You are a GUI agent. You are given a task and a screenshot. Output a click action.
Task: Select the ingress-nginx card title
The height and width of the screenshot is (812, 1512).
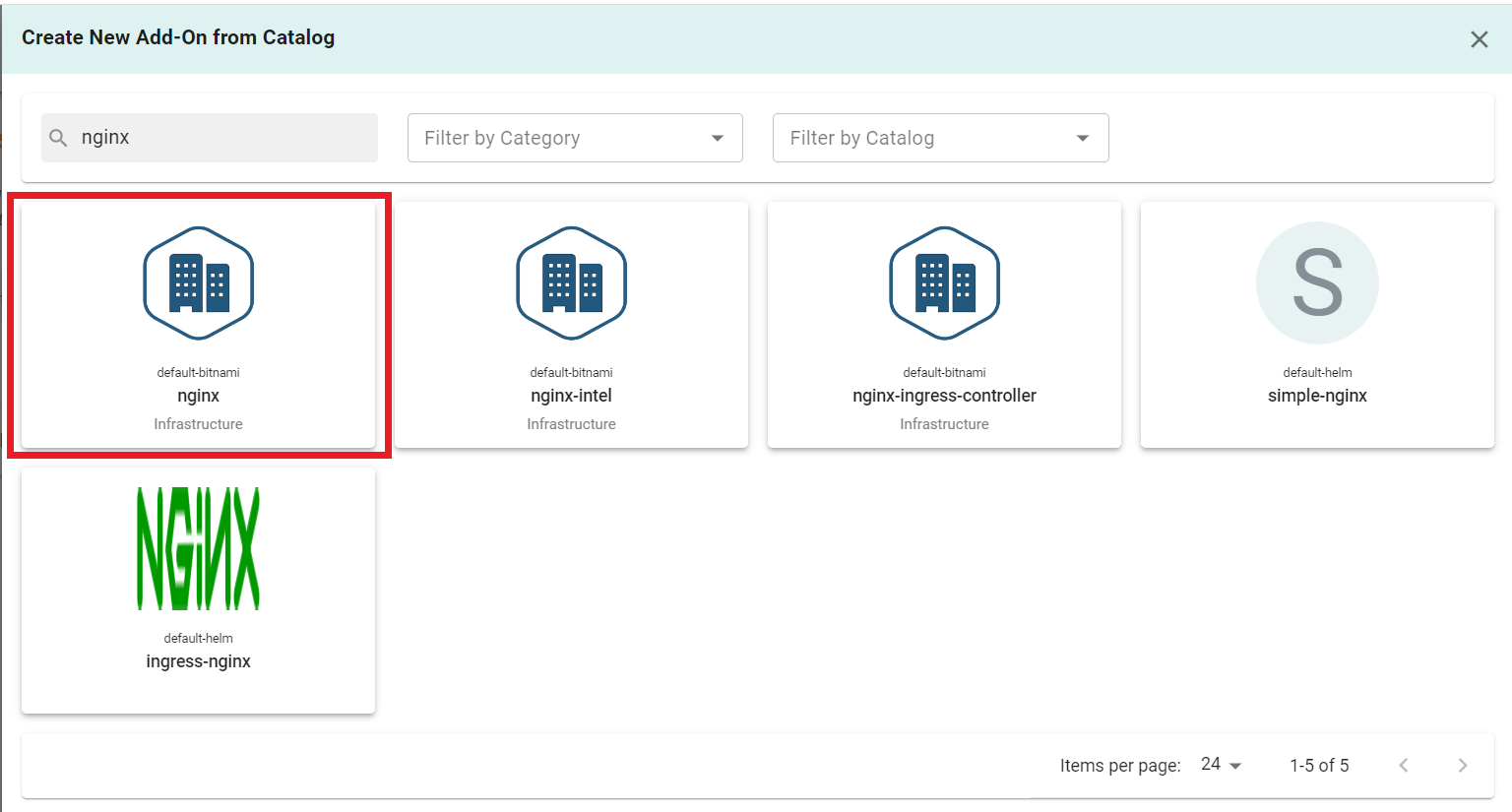(x=199, y=661)
